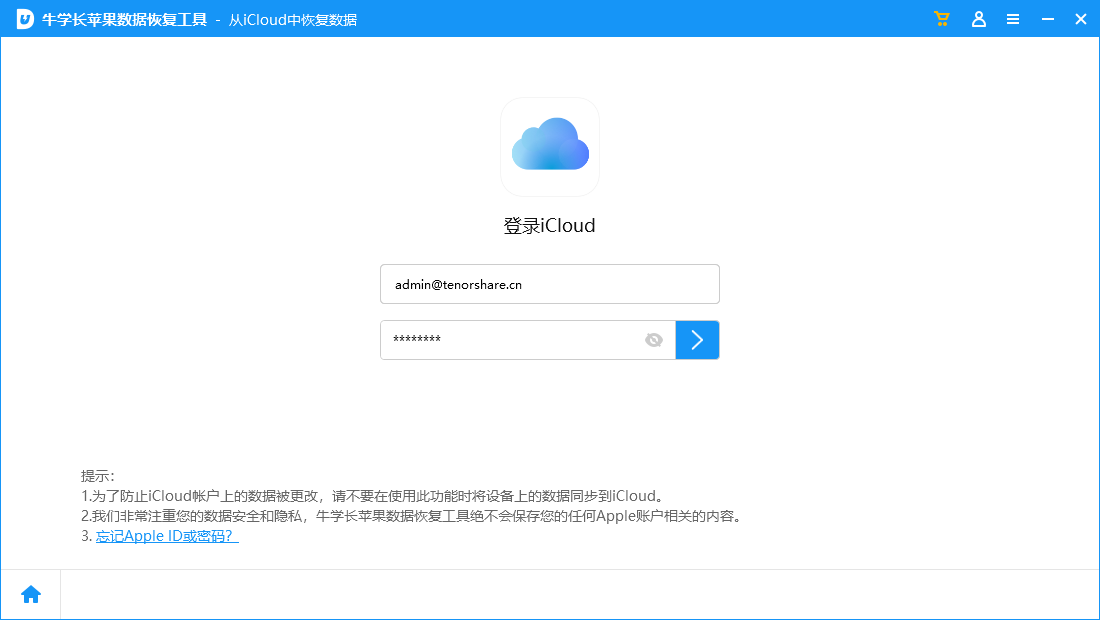The image size is (1100, 620).
Task: Click the iCloud cloud logo
Action: [549, 146]
